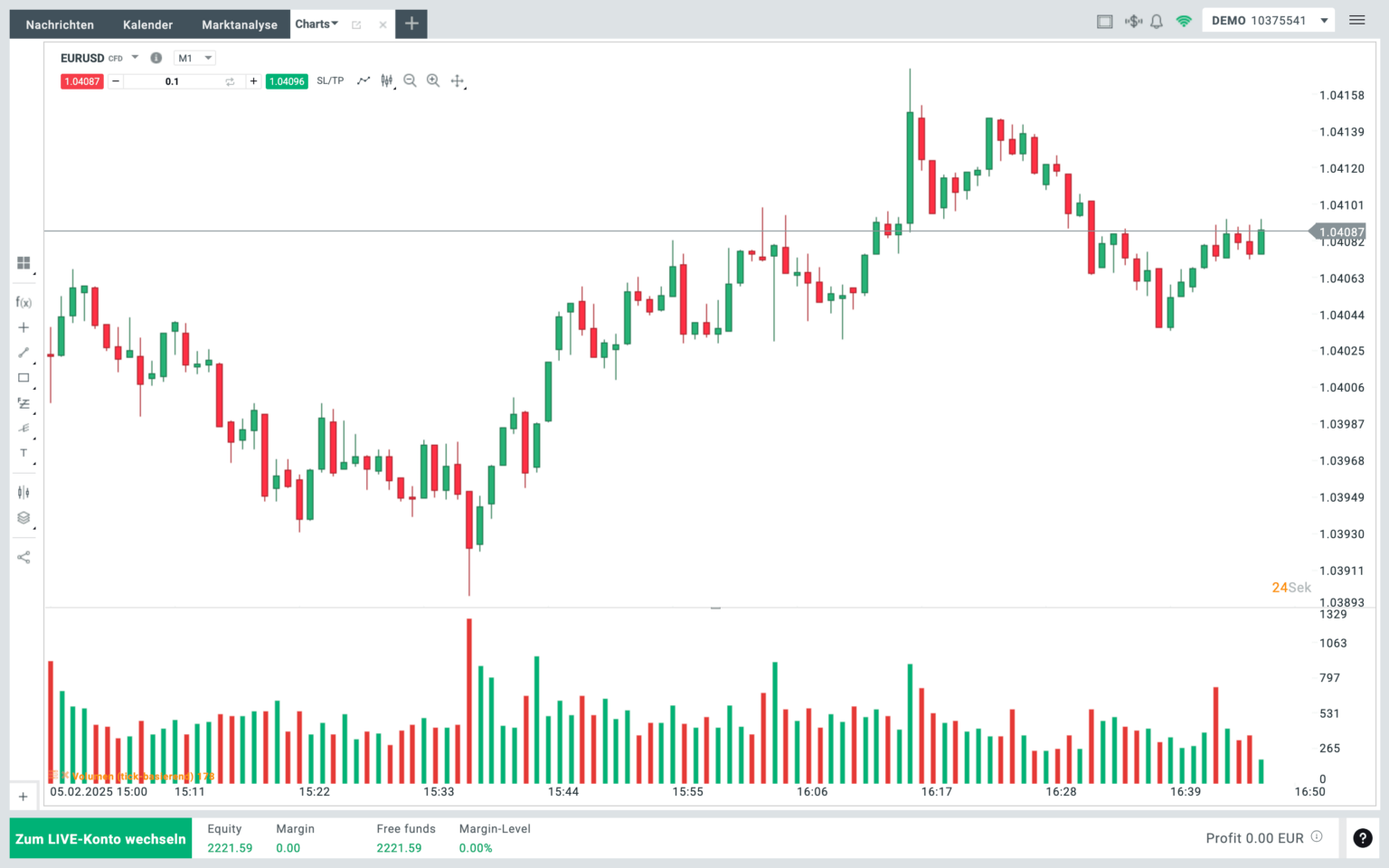Screen dimensions: 1389x868
Task: Switch to the Kalender tab
Action: pyautogui.click(x=147, y=24)
